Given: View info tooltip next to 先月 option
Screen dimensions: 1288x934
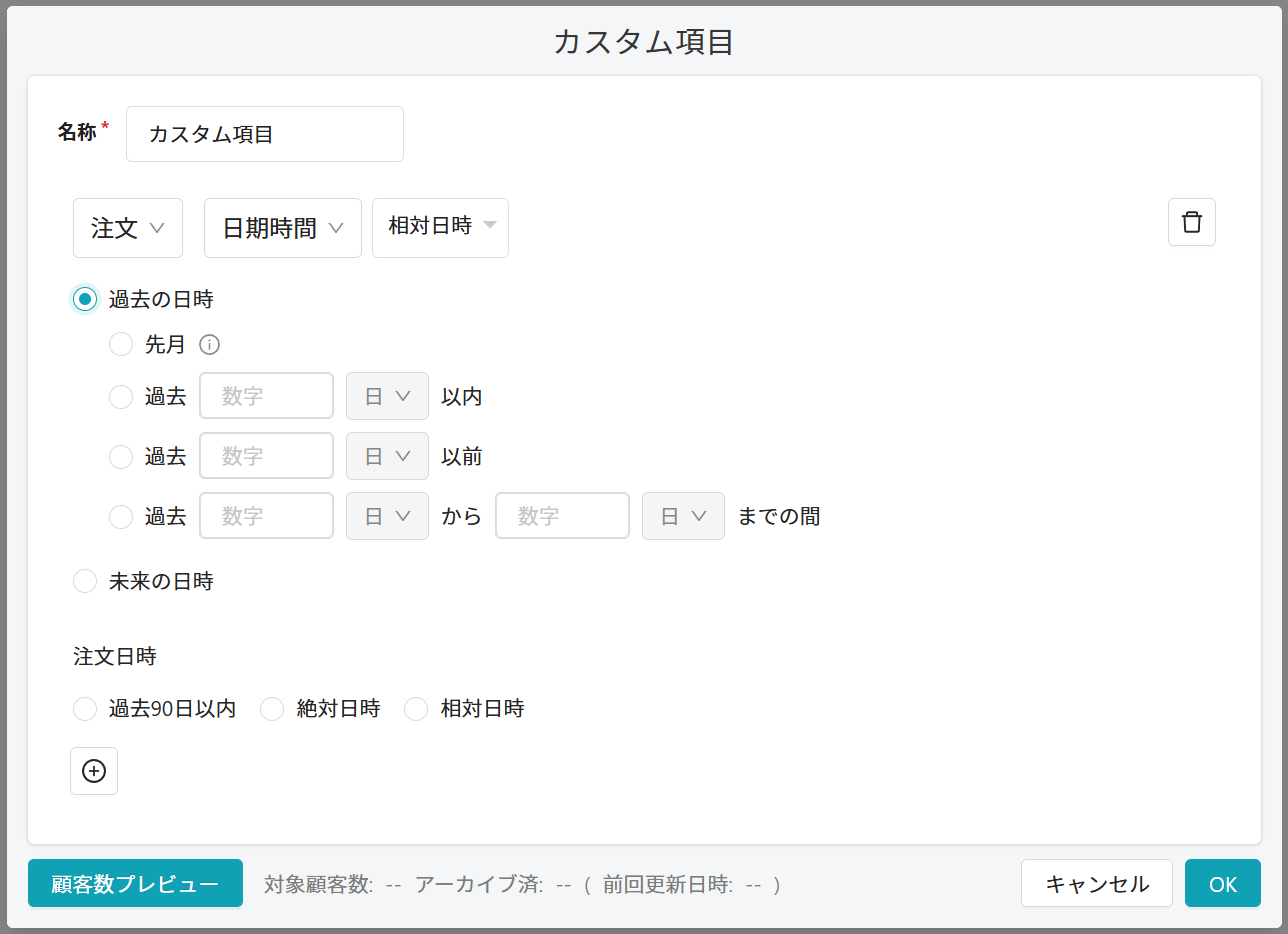Looking at the screenshot, I should coord(209,344).
